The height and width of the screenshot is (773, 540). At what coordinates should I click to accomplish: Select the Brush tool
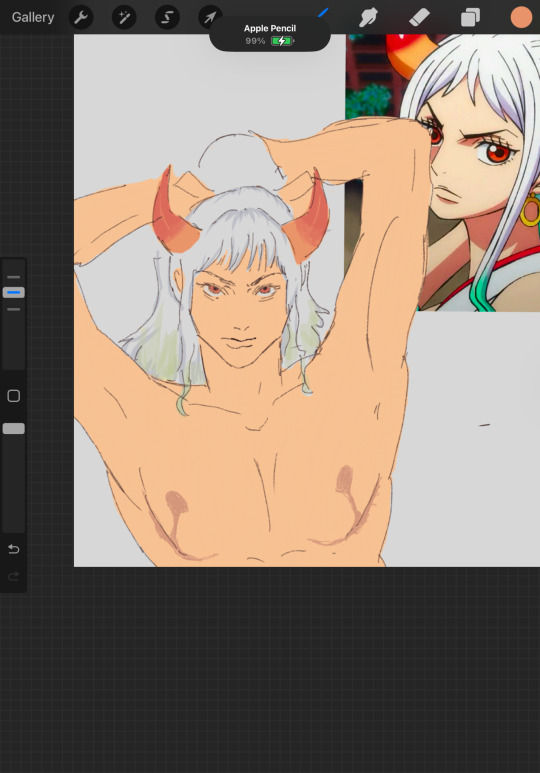point(323,12)
